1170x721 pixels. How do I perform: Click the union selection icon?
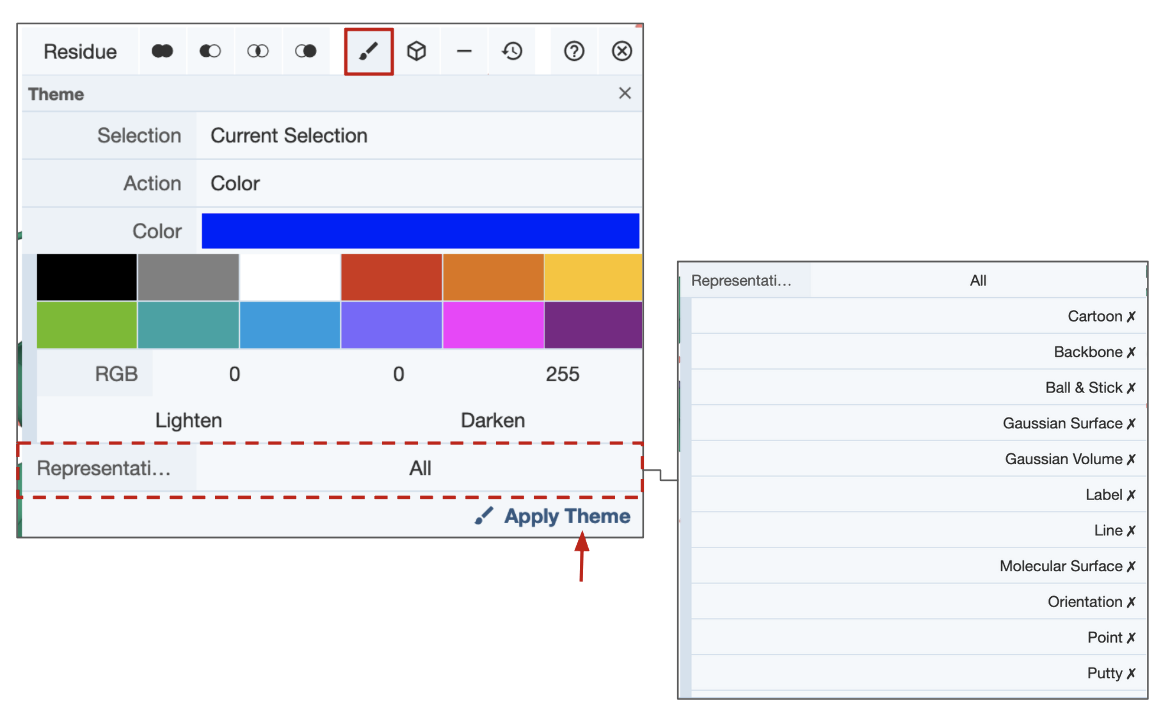162,51
